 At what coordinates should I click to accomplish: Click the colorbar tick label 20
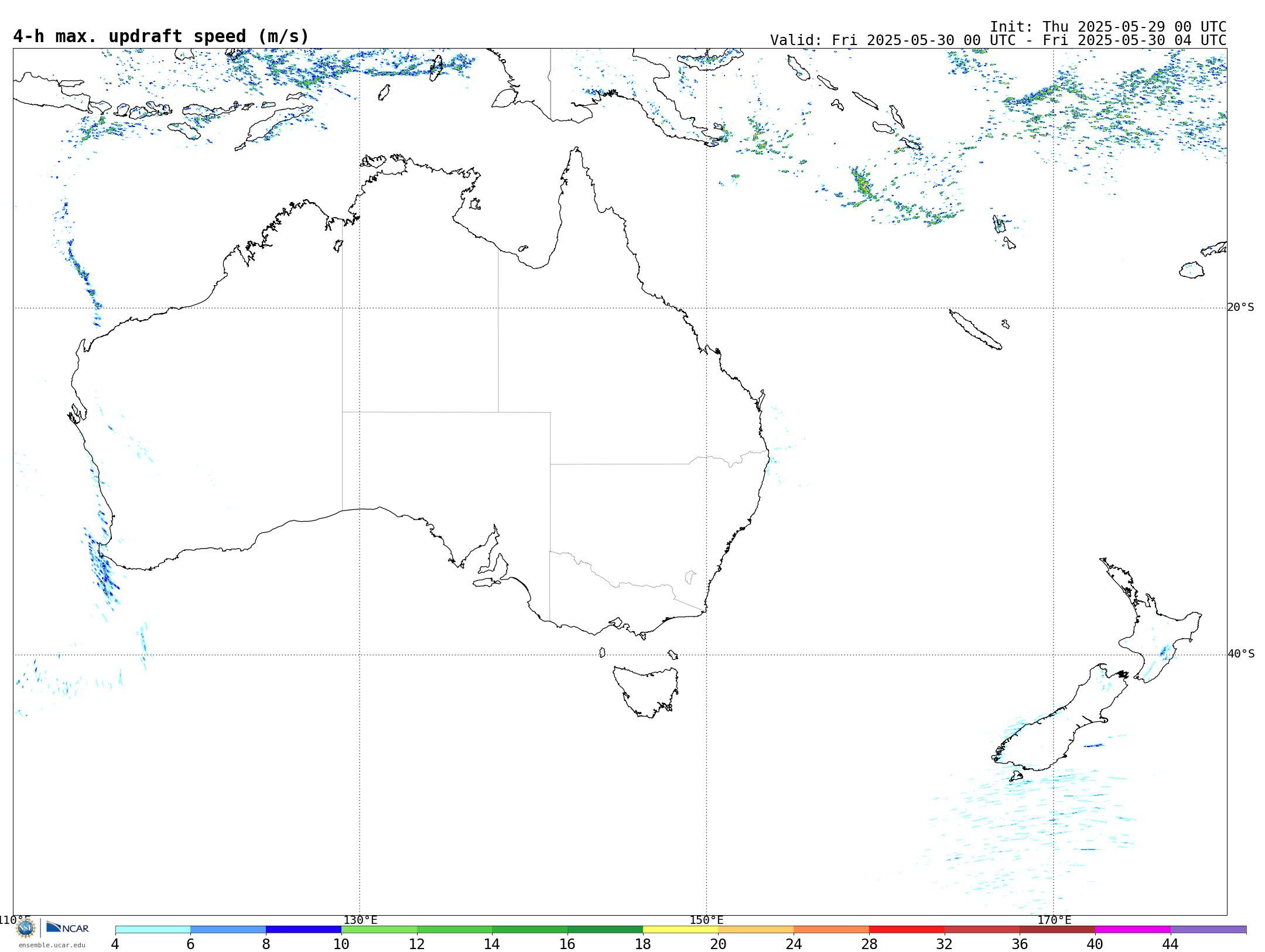pyautogui.click(x=718, y=944)
